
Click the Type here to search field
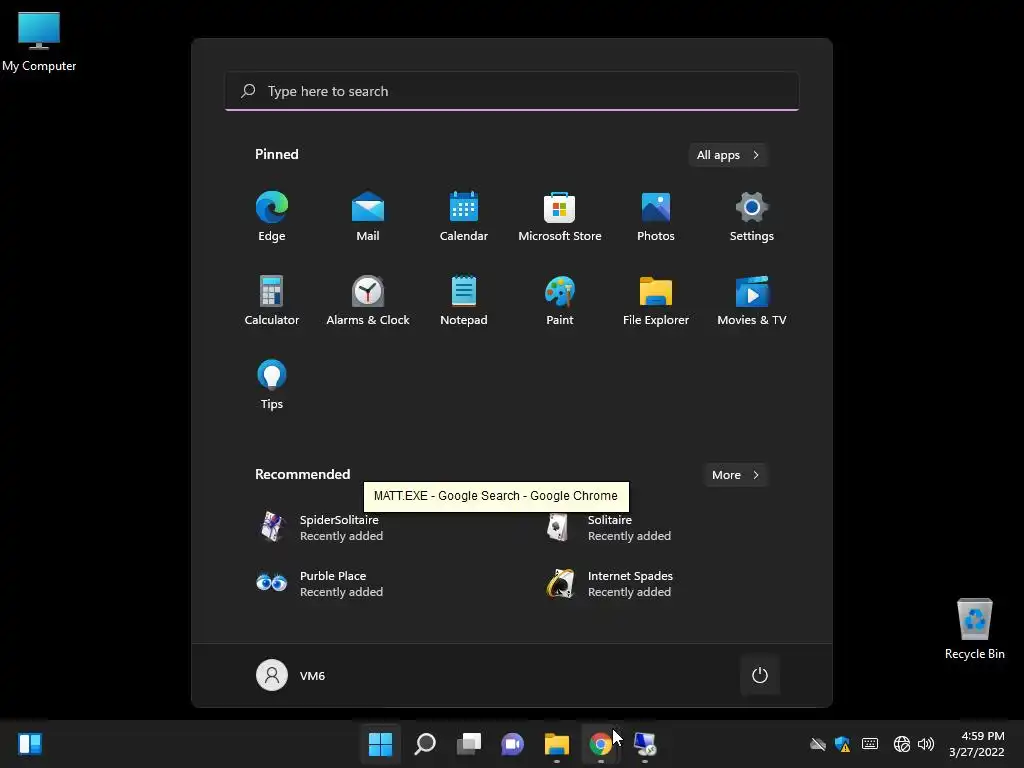pos(512,91)
